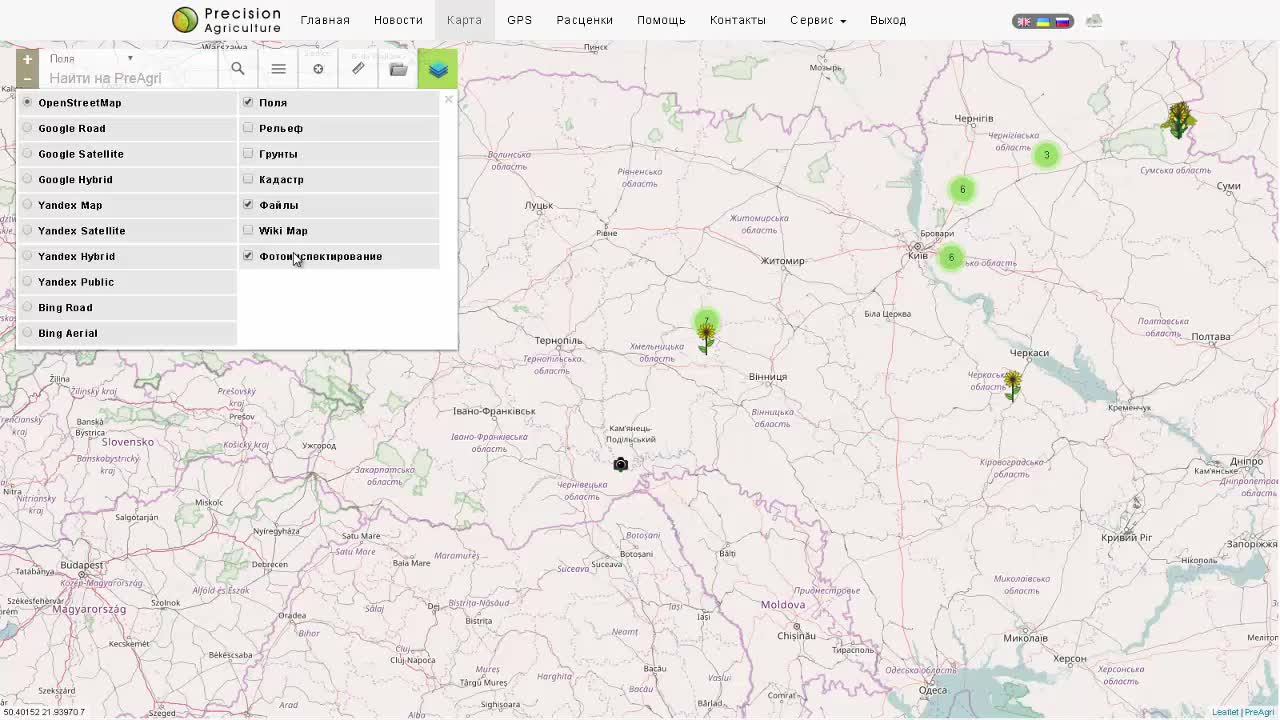Click the Chișinău city label

pyautogui.click(x=797, y=635)
